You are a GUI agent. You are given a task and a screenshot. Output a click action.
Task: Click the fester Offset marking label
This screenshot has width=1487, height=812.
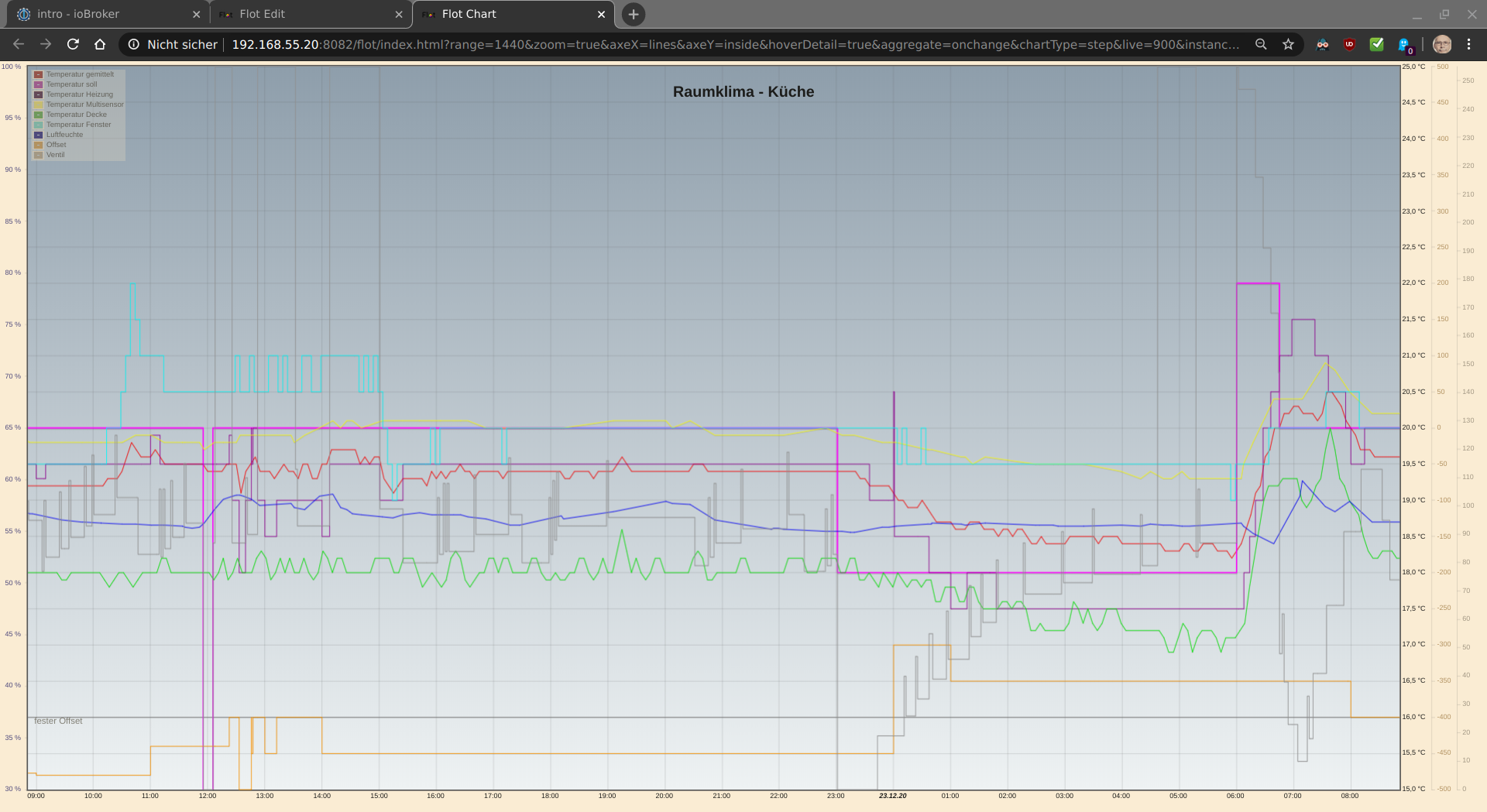tap(58, 721)
